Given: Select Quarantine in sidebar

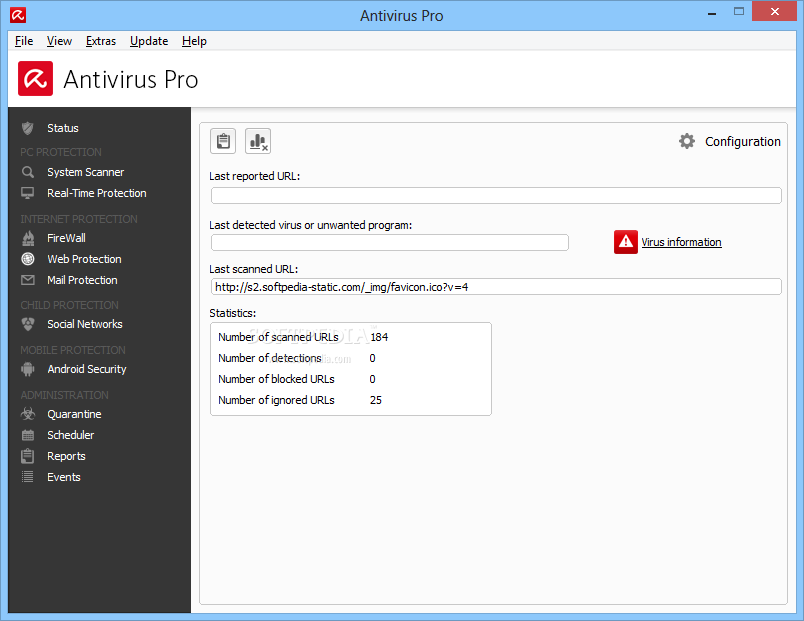Looking at the screenshot, I should (74, 414).
